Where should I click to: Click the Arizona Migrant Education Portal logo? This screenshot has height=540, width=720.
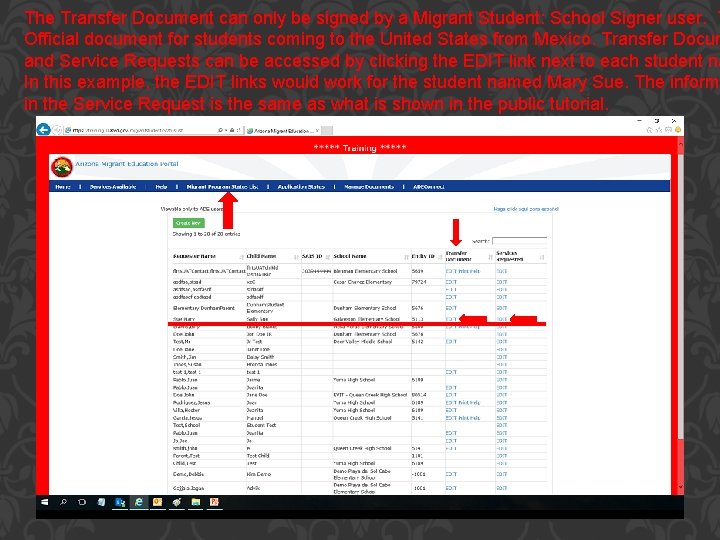click(62, 167)
